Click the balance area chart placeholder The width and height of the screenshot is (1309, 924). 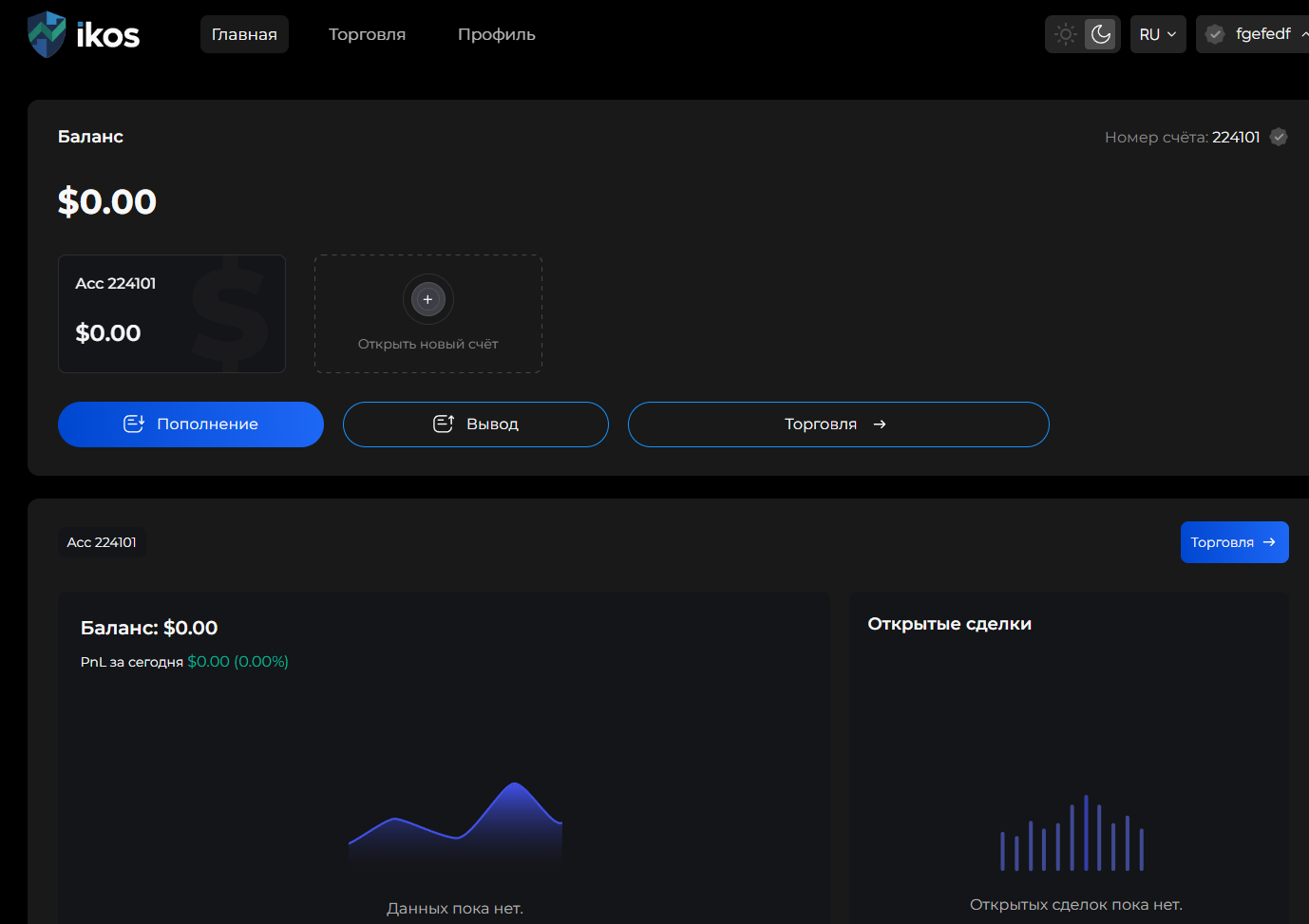[x=455, y=823]
